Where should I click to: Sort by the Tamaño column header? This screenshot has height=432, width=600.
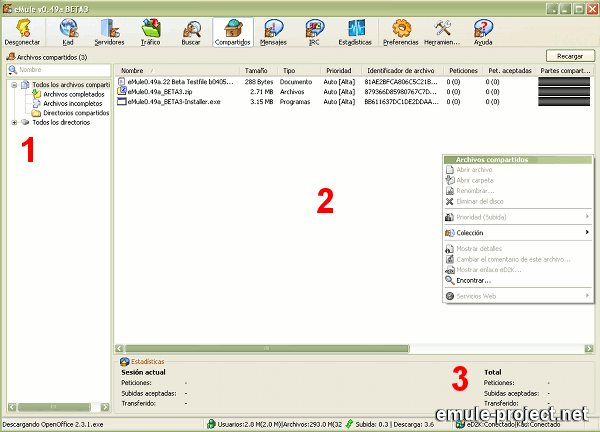tap(259, 70)
